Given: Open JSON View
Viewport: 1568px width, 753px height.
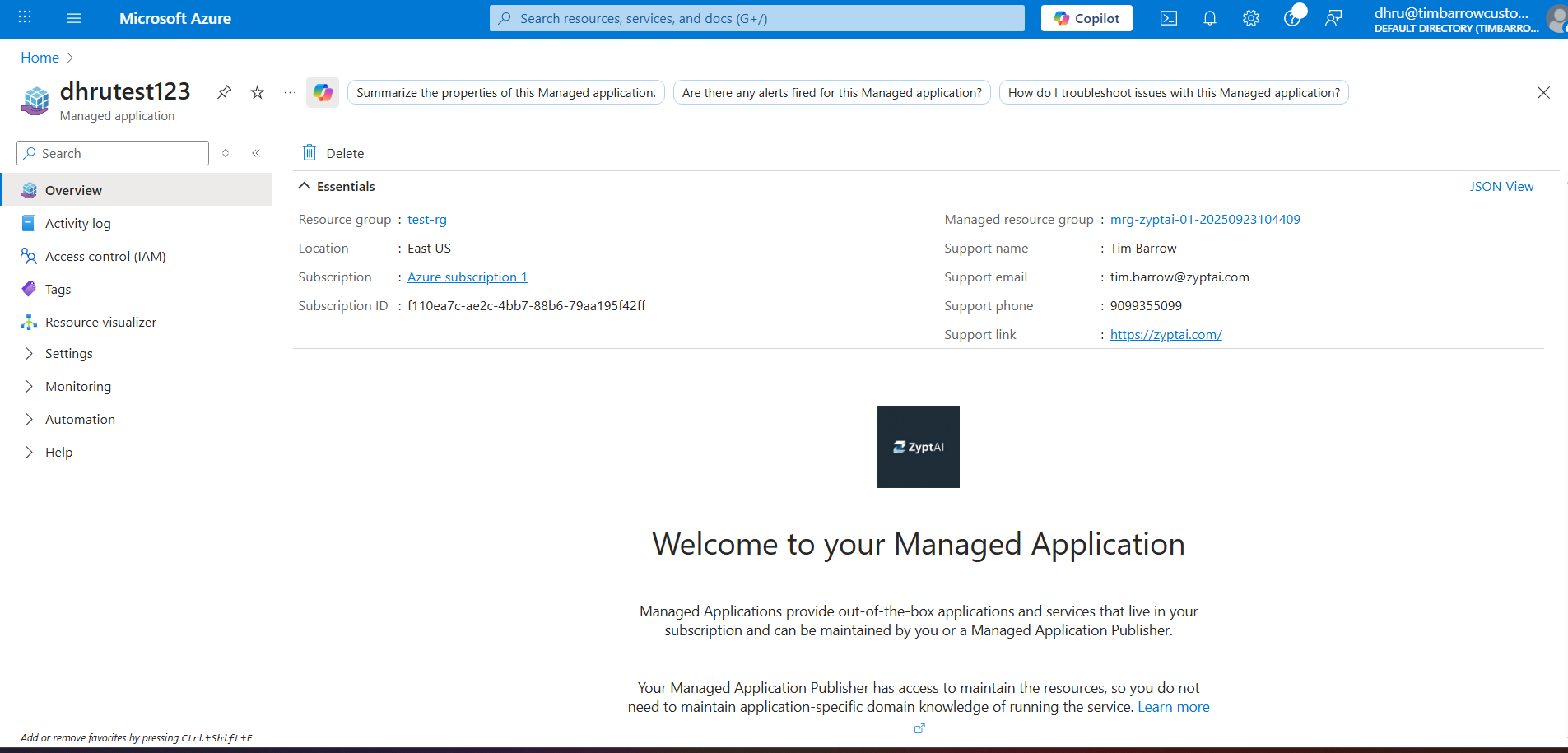Looking at the screenshot, I should click(1502, 187).
